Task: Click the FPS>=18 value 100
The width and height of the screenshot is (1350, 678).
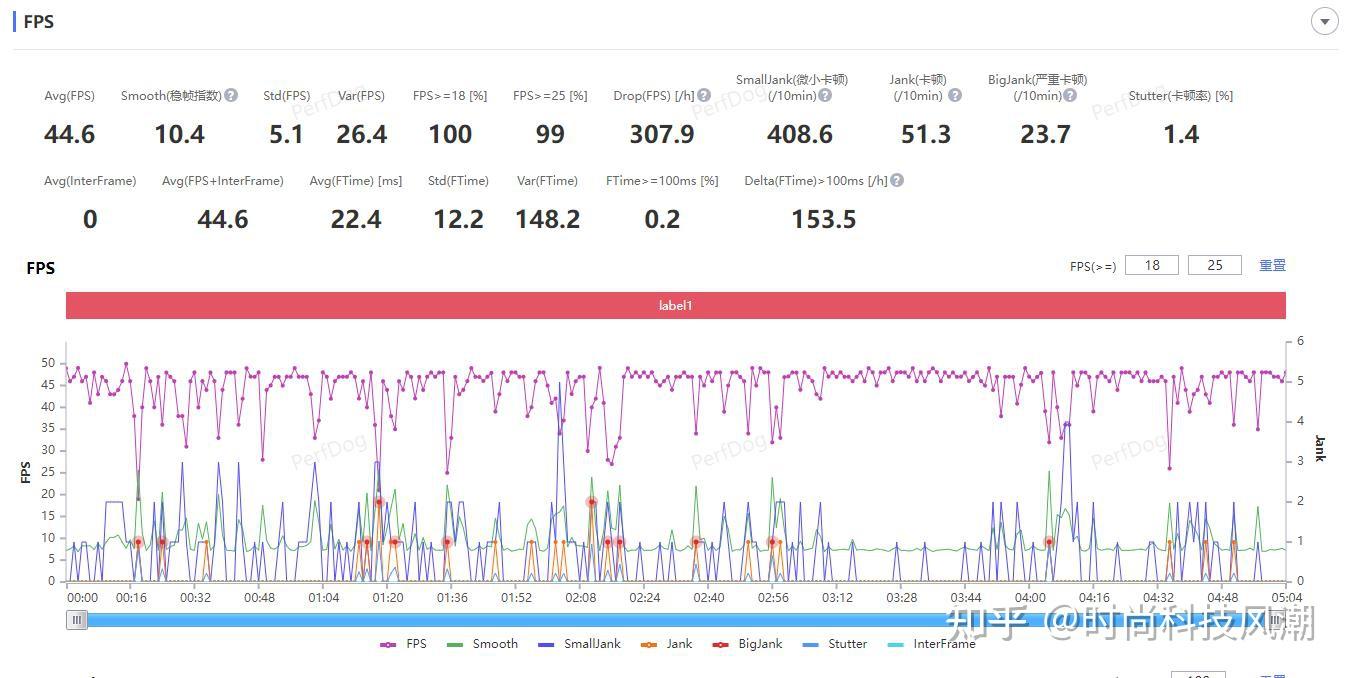Action: coord(450,134)
